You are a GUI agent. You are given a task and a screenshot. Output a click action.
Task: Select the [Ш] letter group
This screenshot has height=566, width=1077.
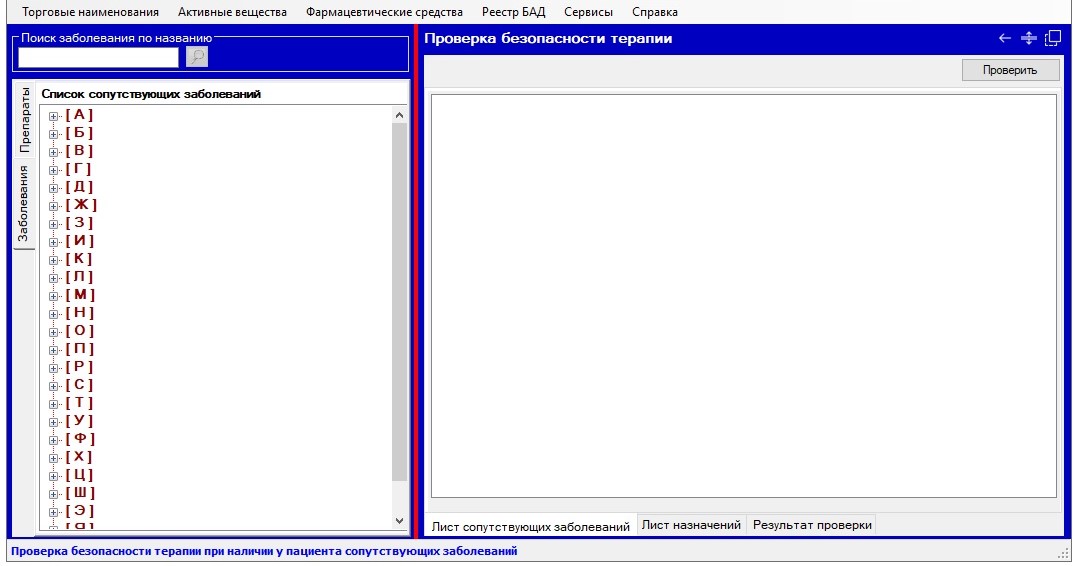pyautogui.click(x=80, y=493)
